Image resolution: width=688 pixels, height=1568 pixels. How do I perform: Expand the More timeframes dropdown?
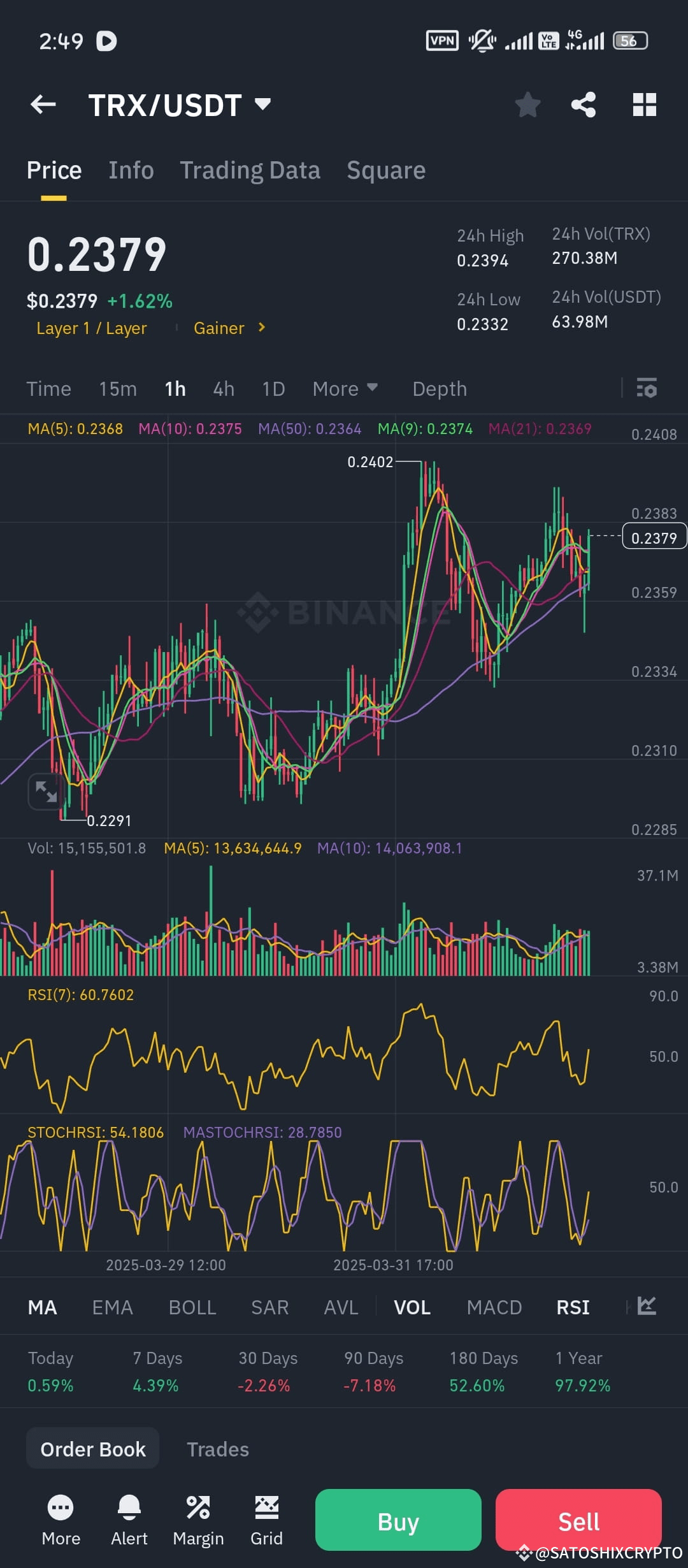[x=345, y=389]
